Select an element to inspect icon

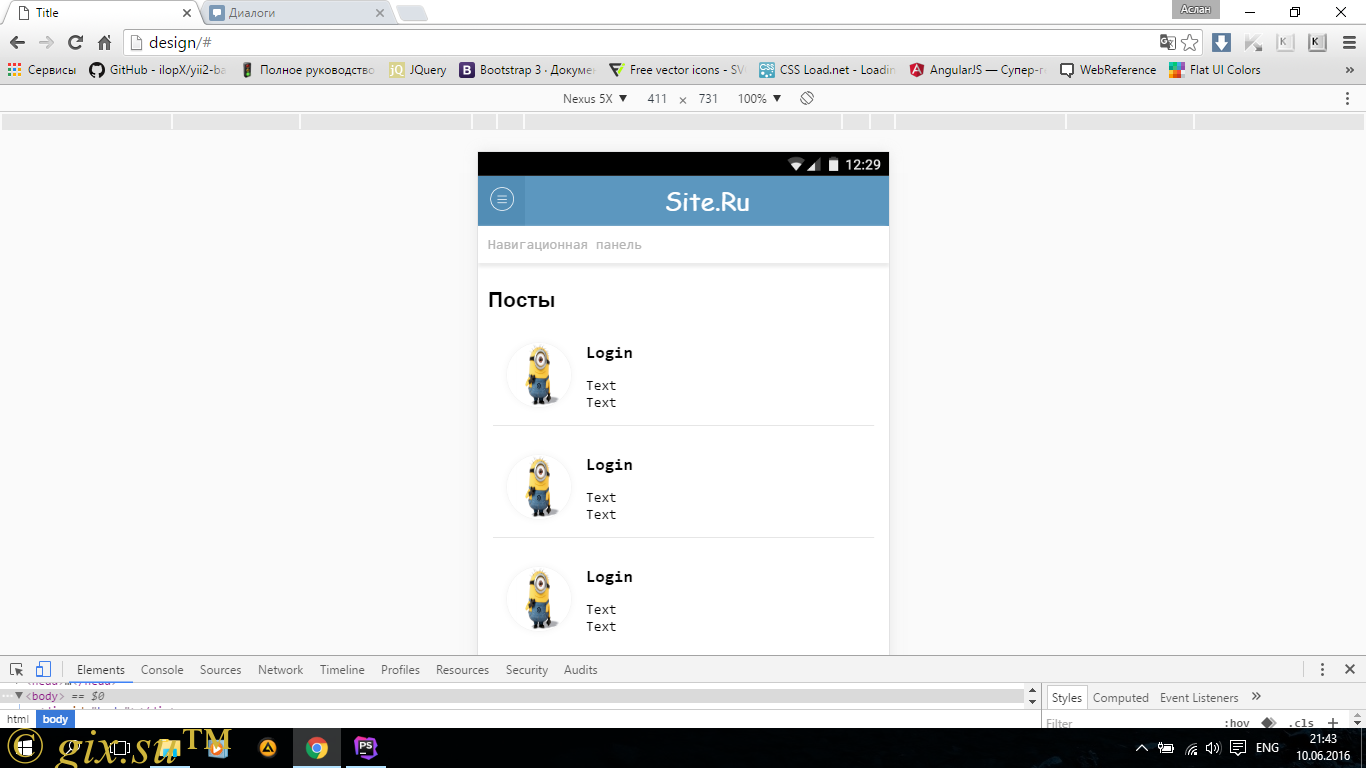[17, 670]
